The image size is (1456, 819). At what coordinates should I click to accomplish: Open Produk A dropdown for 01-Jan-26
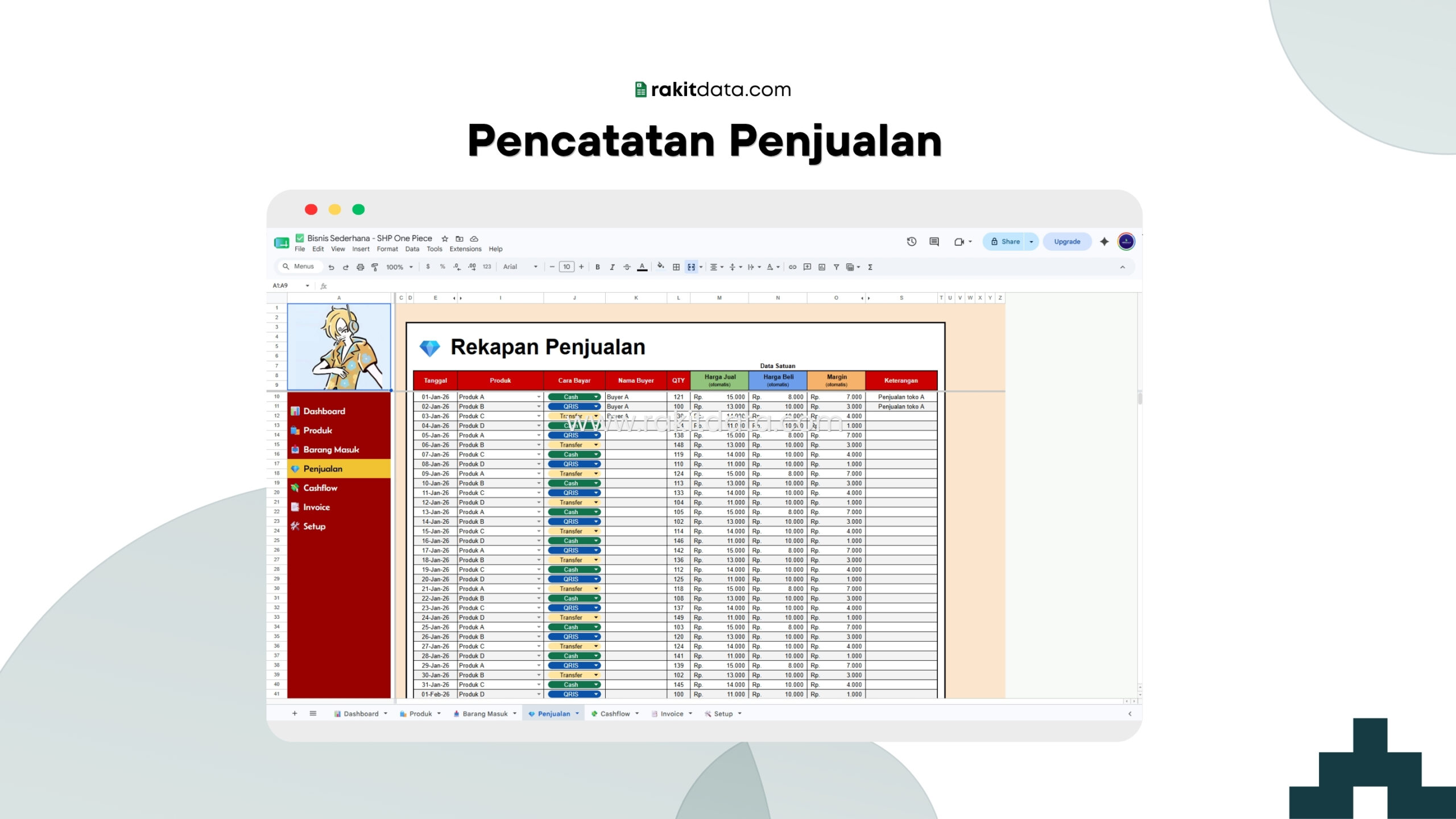(538, 397)
